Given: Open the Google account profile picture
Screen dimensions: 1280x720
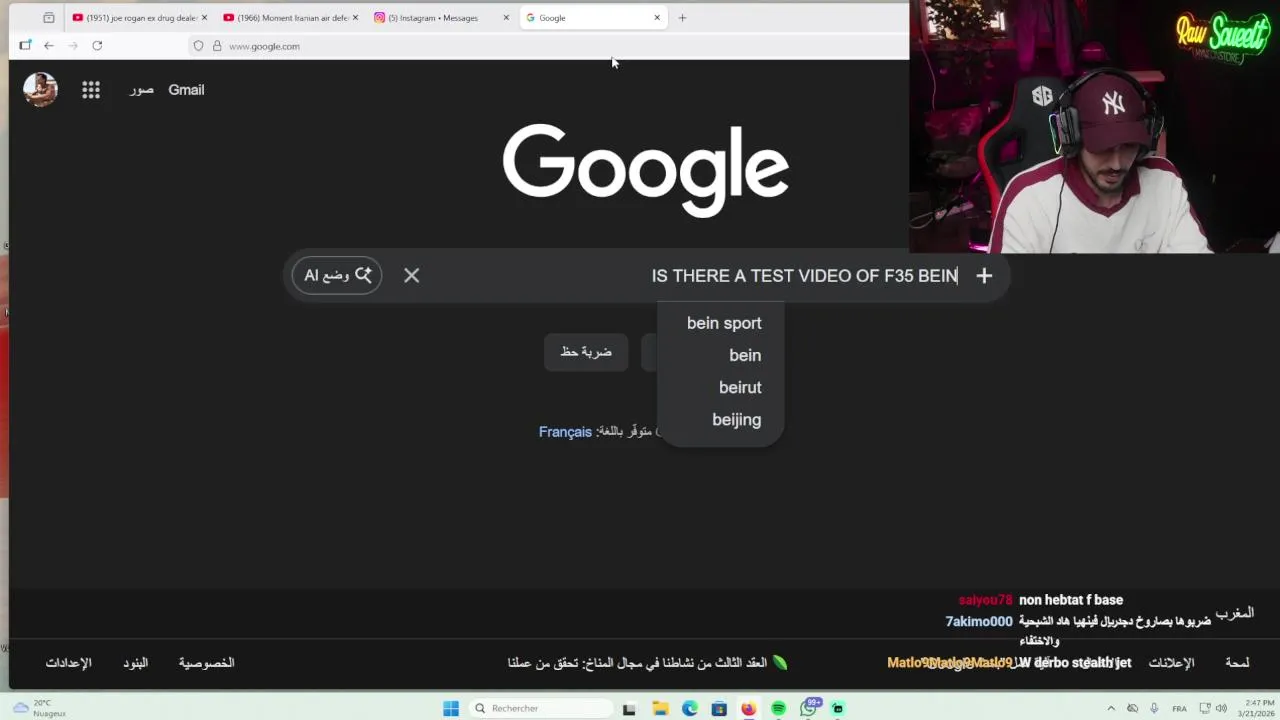Looking at the screenshot, I should click(40, 89).
